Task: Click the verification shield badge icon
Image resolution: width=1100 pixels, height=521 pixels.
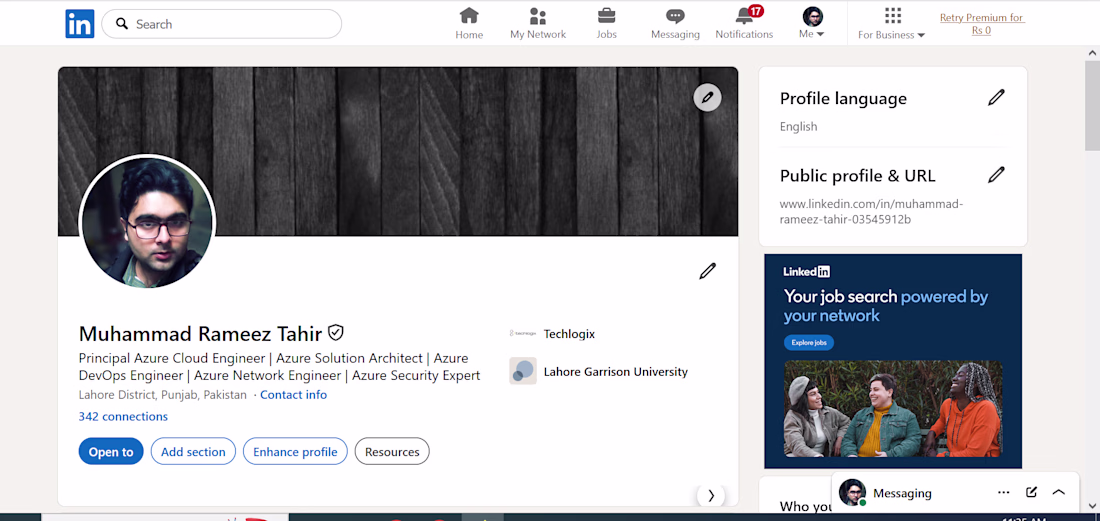Action: (336, 332)
